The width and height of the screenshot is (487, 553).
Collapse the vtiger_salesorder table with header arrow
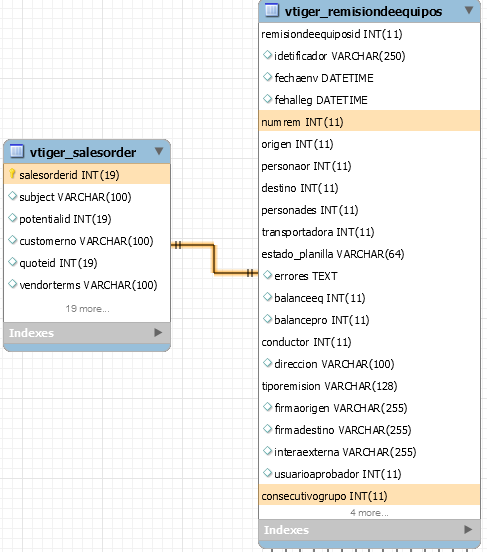159,151
